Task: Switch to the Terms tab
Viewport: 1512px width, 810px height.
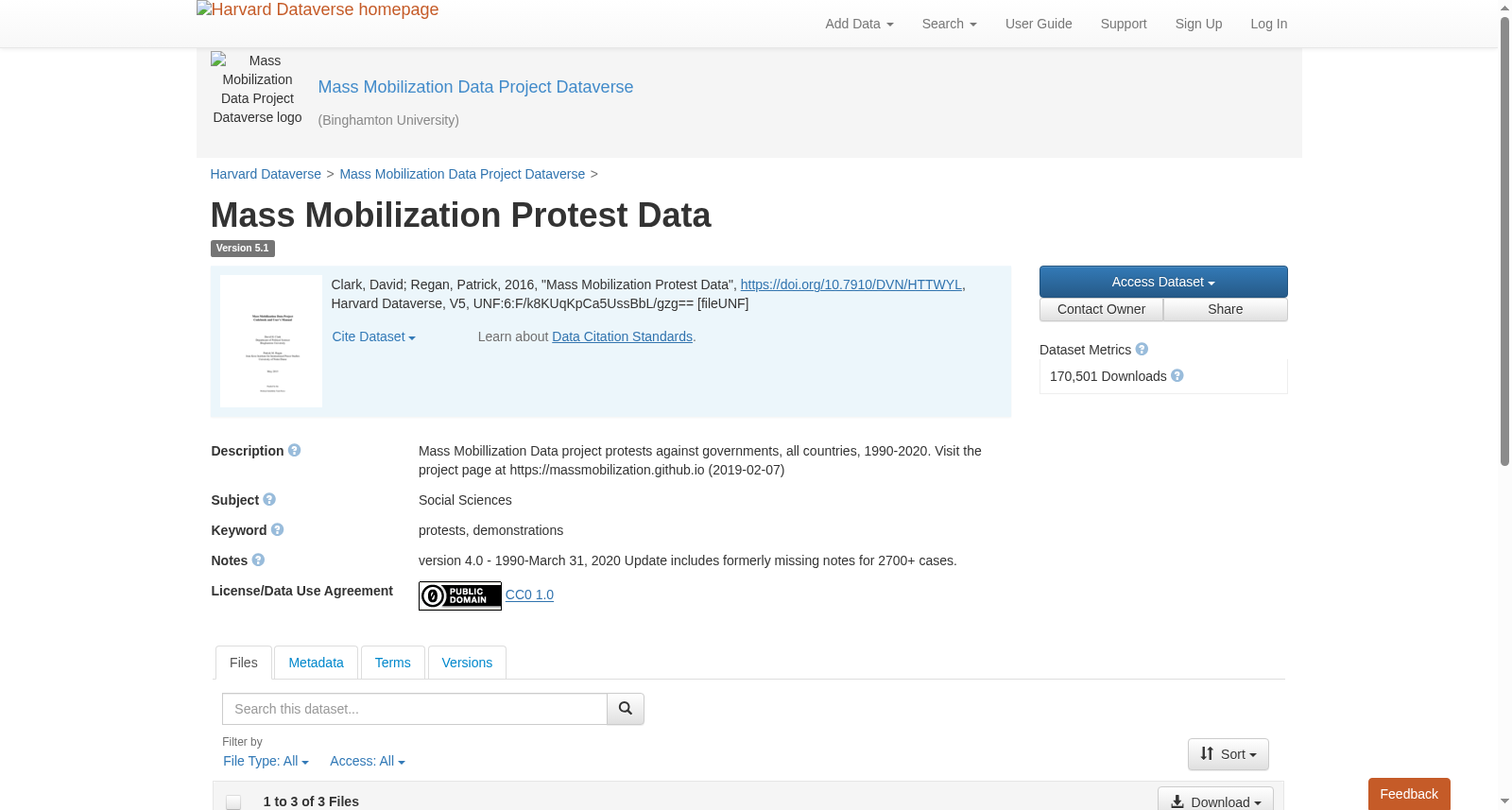Action: tap(392, 663)
